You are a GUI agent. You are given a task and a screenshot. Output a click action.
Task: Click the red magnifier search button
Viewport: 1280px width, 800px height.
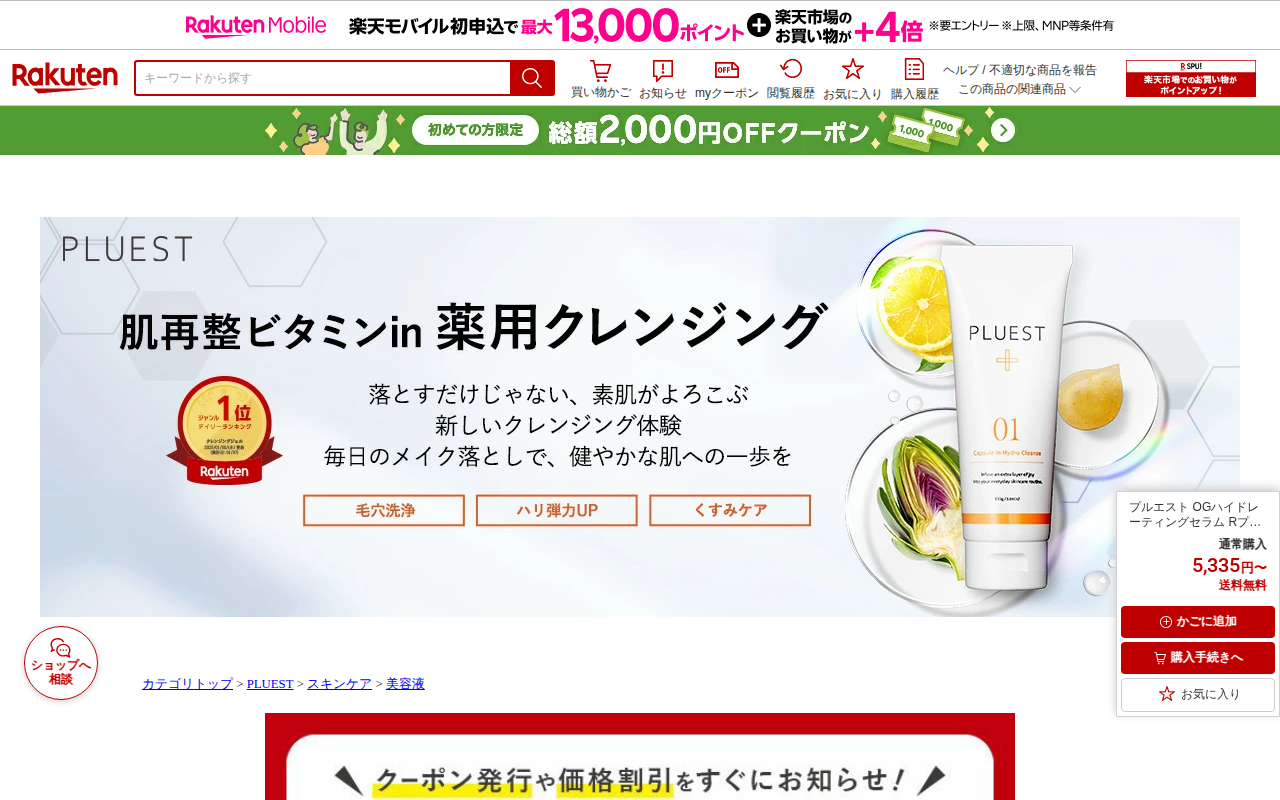(532, 78)
